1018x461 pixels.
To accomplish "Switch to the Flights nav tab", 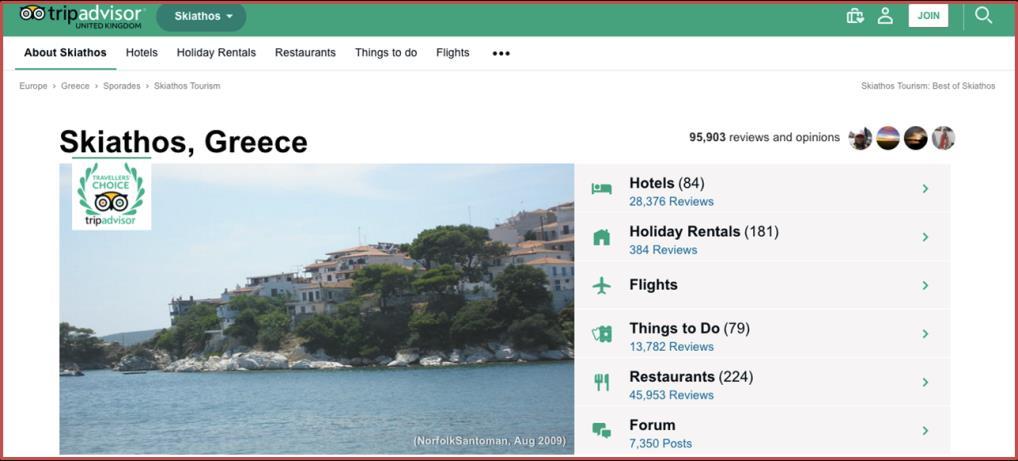I will point(453,53).
